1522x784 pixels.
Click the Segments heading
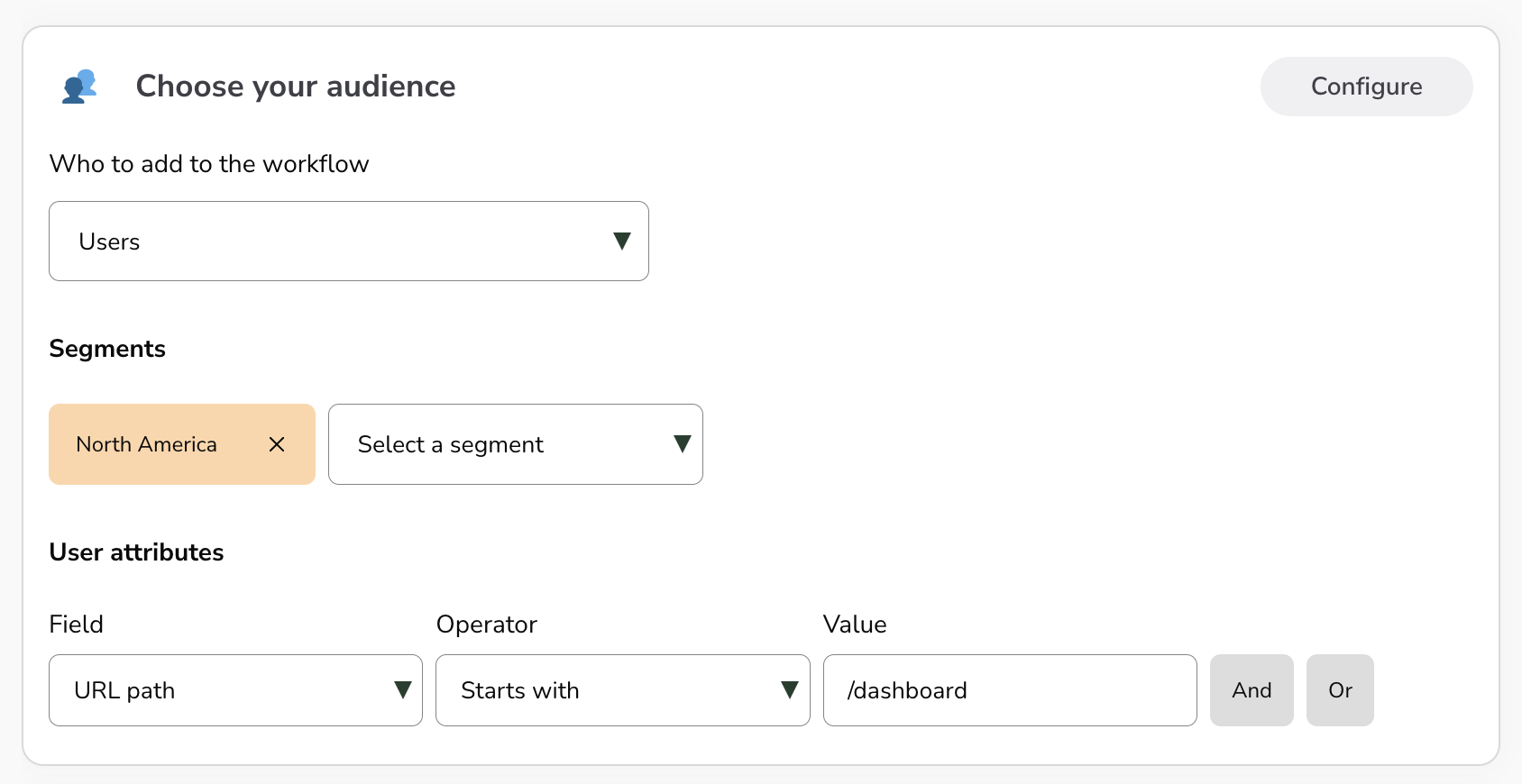(107, 350)
